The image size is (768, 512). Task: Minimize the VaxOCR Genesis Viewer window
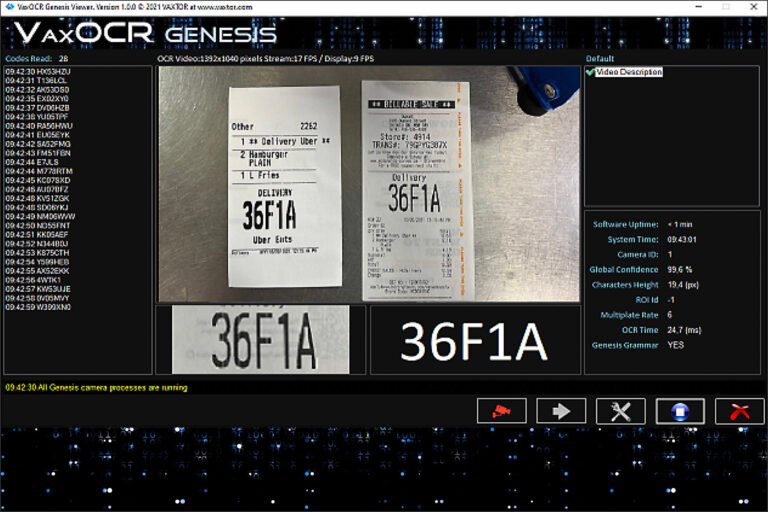[699, 7]
